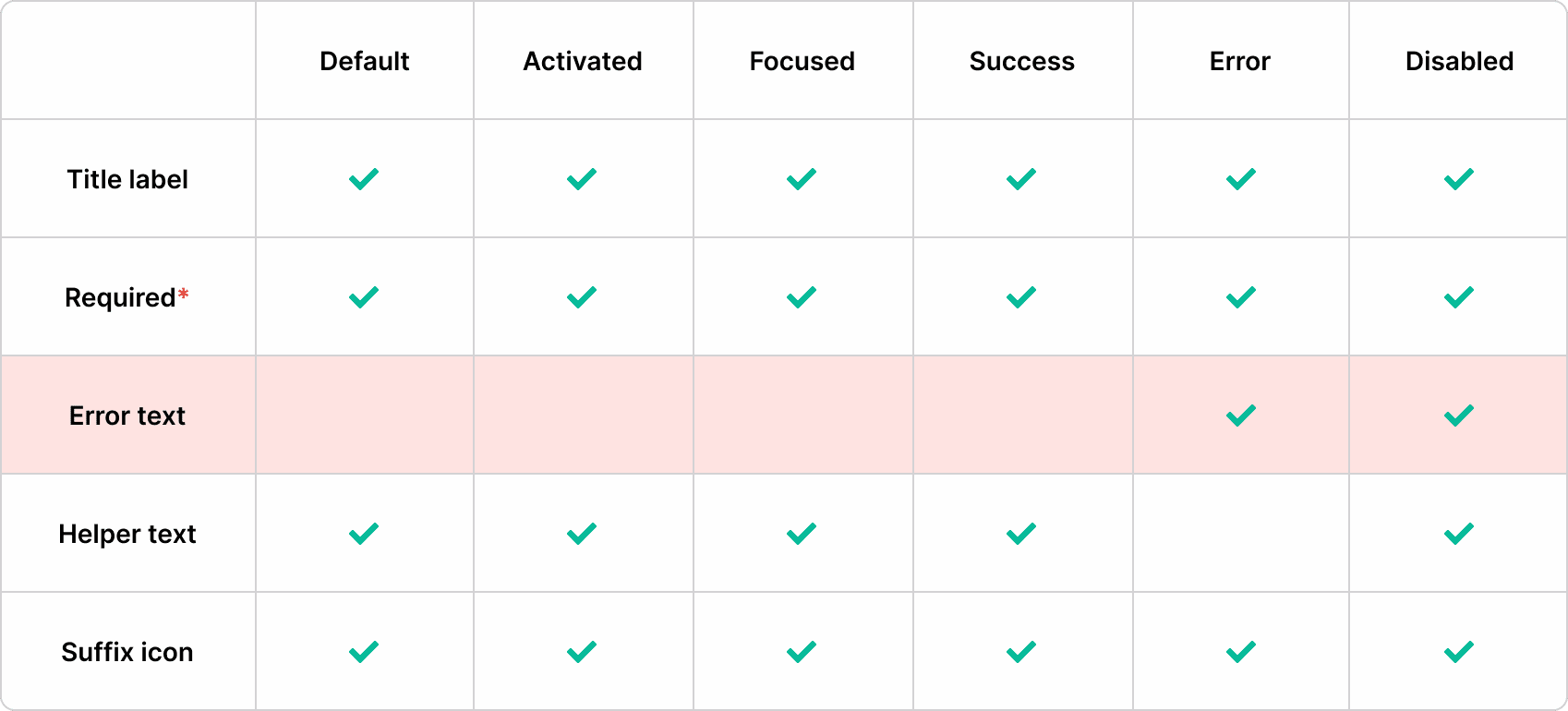Click the Title label row header
Viewport: 1568px width, 711px height.
[127, 179]
